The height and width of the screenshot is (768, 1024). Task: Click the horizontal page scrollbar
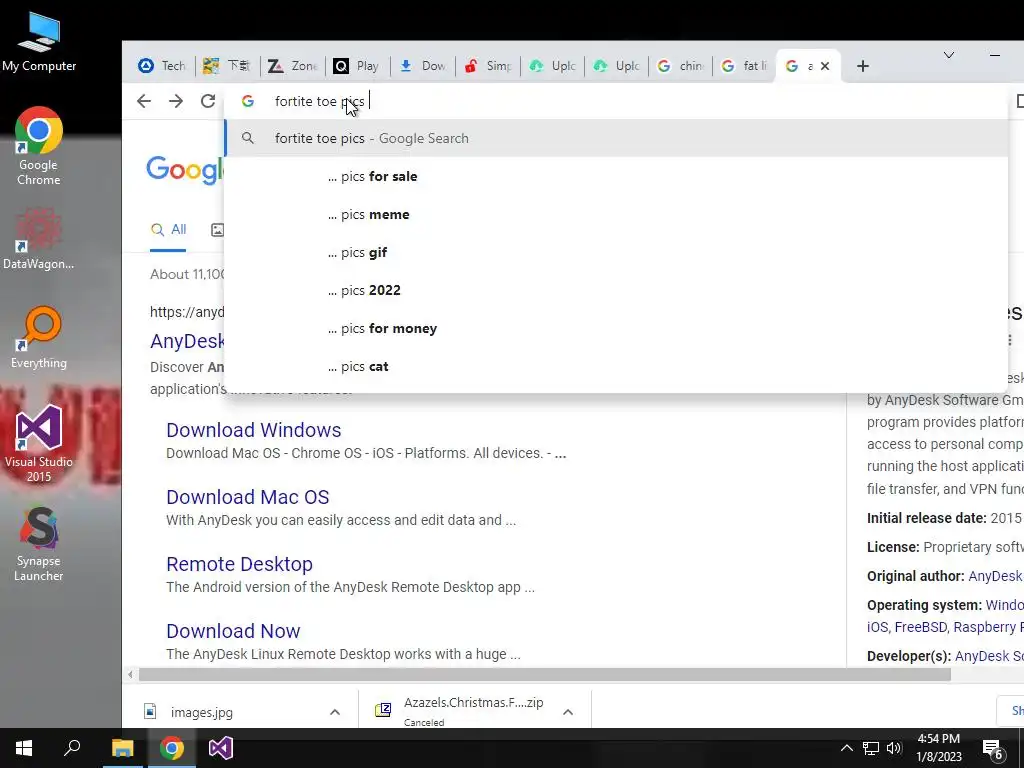click(545, 675)
